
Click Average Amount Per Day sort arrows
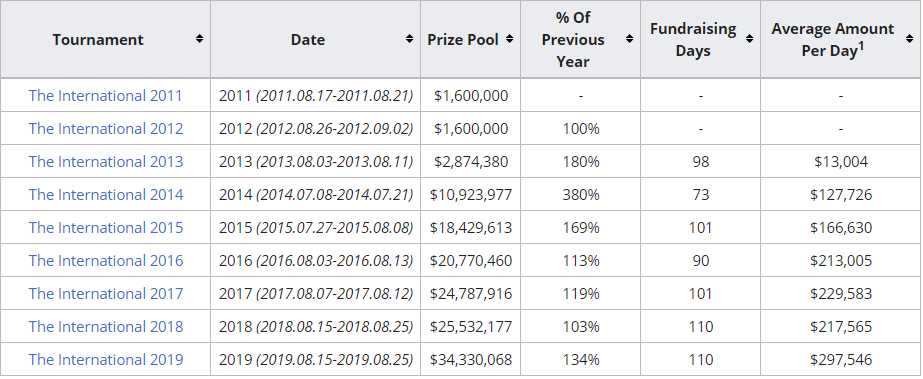click(x=909, y=39)
